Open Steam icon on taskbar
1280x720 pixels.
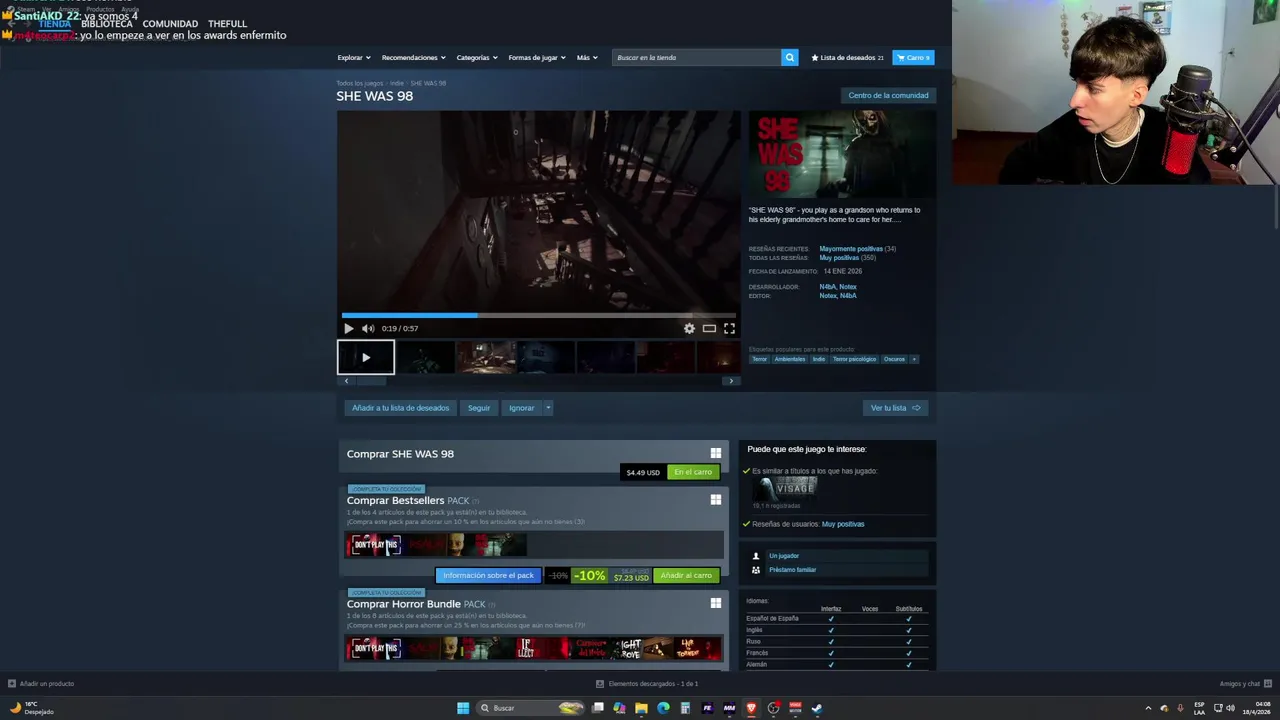coord(817,708)
